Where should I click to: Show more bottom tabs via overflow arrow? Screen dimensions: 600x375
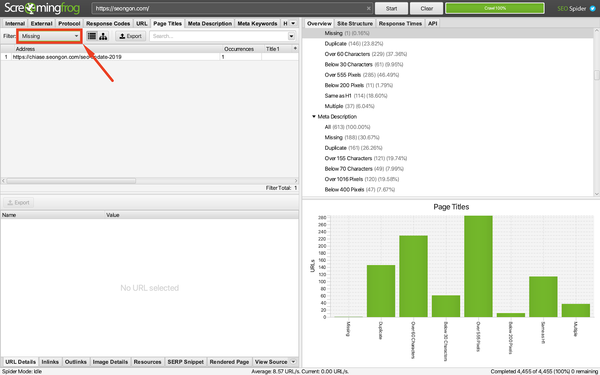tap(293, 362)
